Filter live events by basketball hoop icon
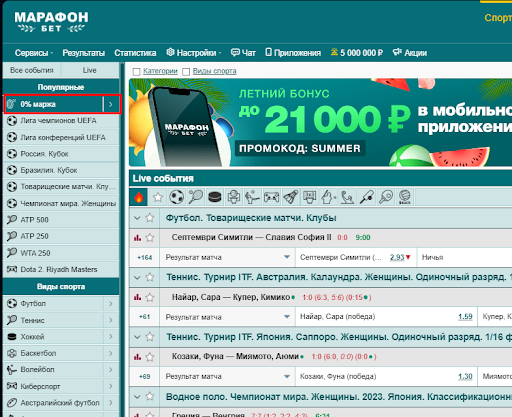Viewport: 512px width, 417px height. (233, 197)
